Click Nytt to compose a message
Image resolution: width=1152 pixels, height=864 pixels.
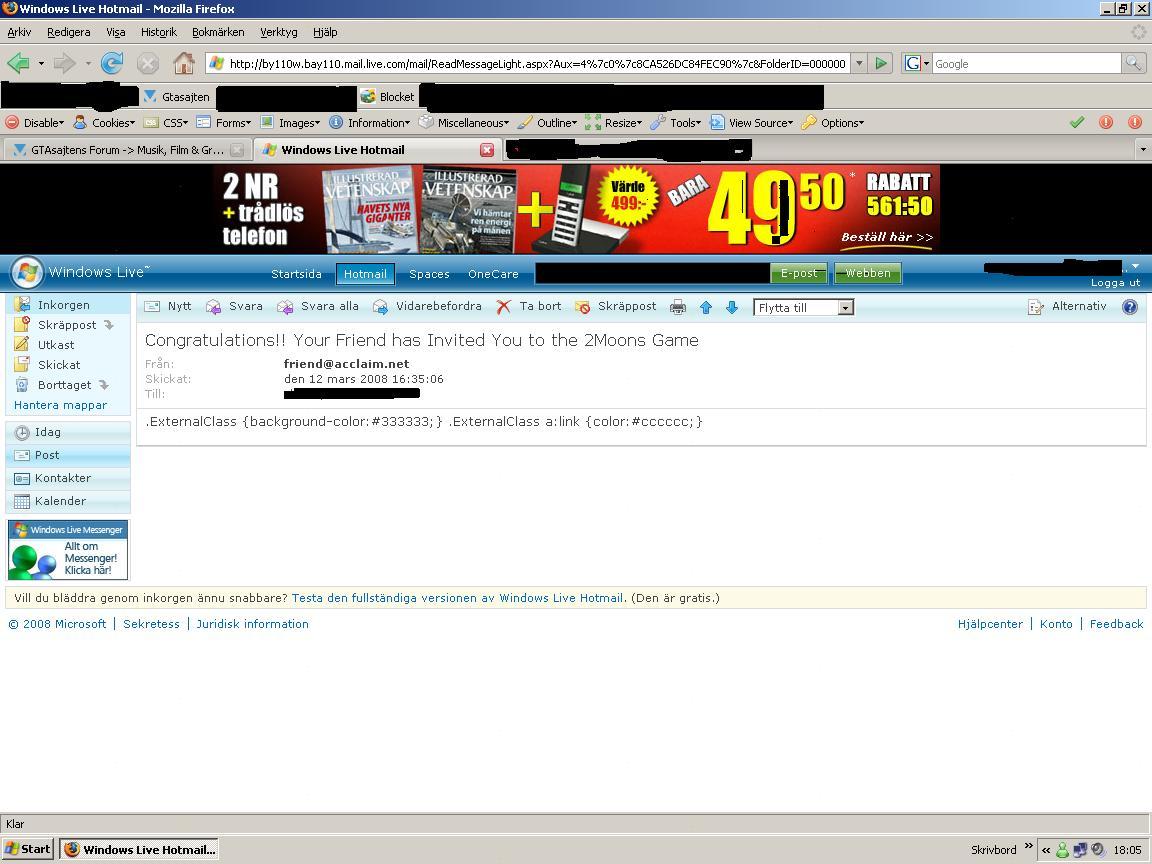pyautogui.click(x=168, y=306)
